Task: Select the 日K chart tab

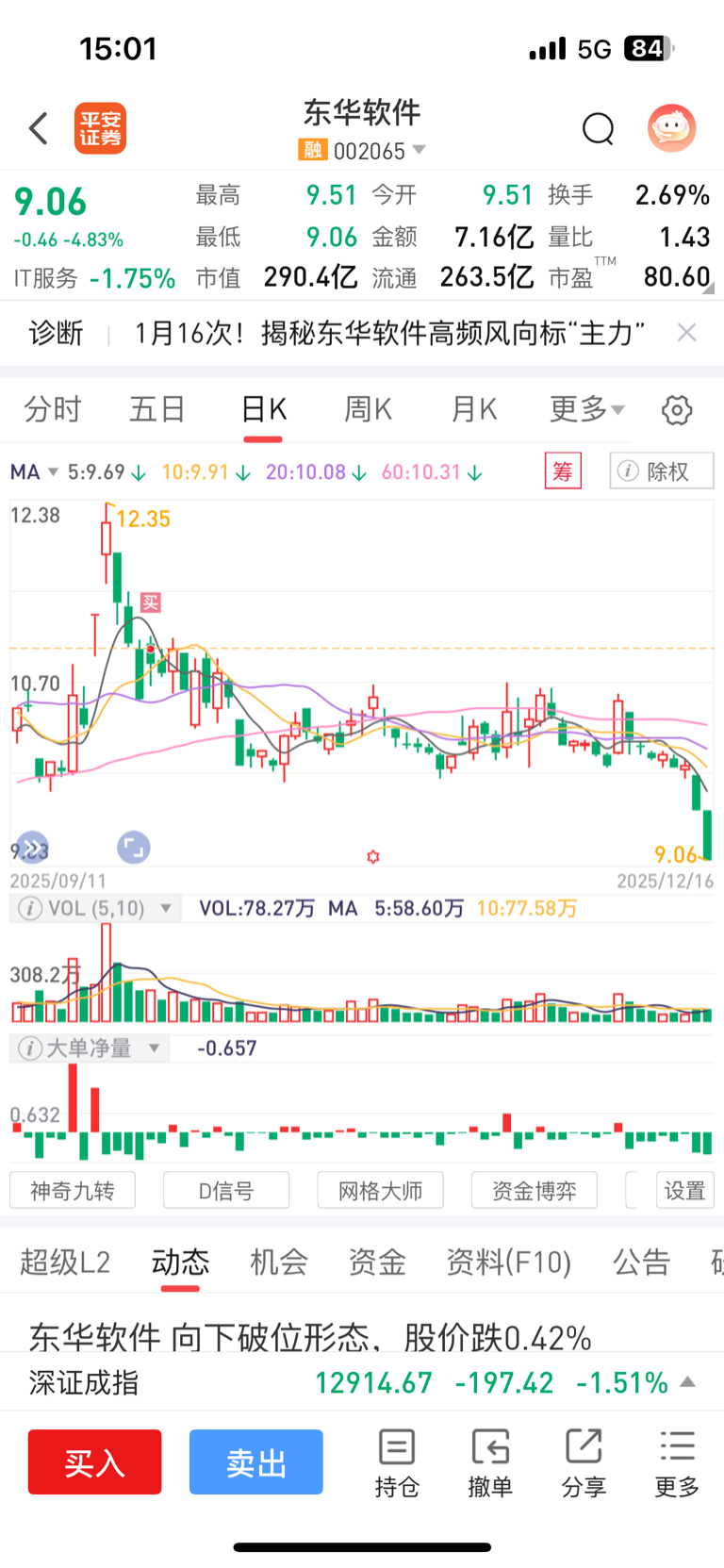Action: click(x=263, y=409)
